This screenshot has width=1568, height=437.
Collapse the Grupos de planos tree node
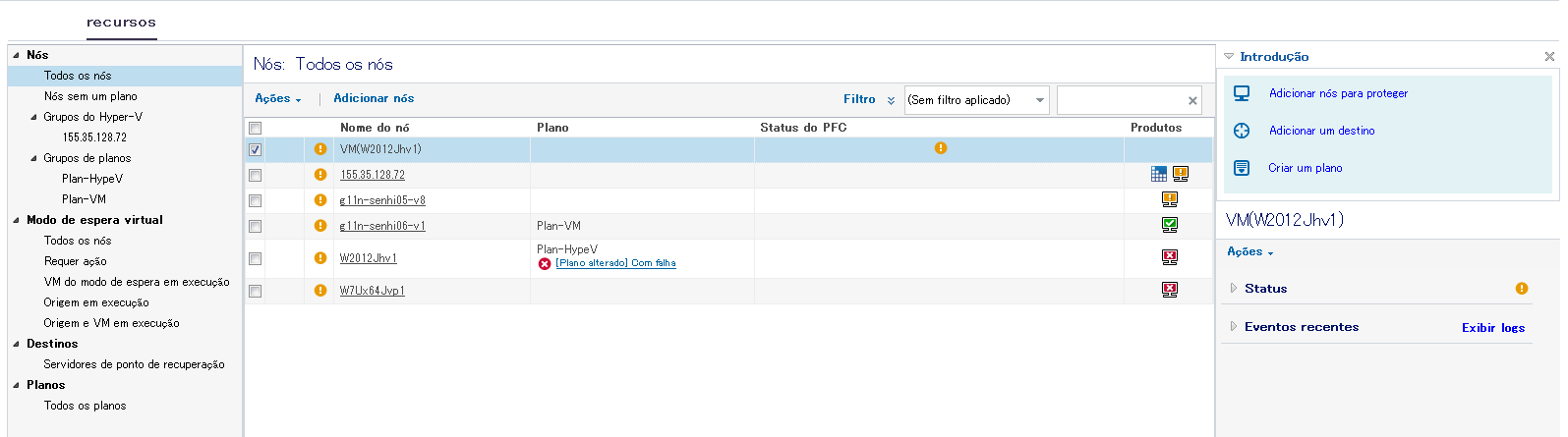[x=34, y=158]
